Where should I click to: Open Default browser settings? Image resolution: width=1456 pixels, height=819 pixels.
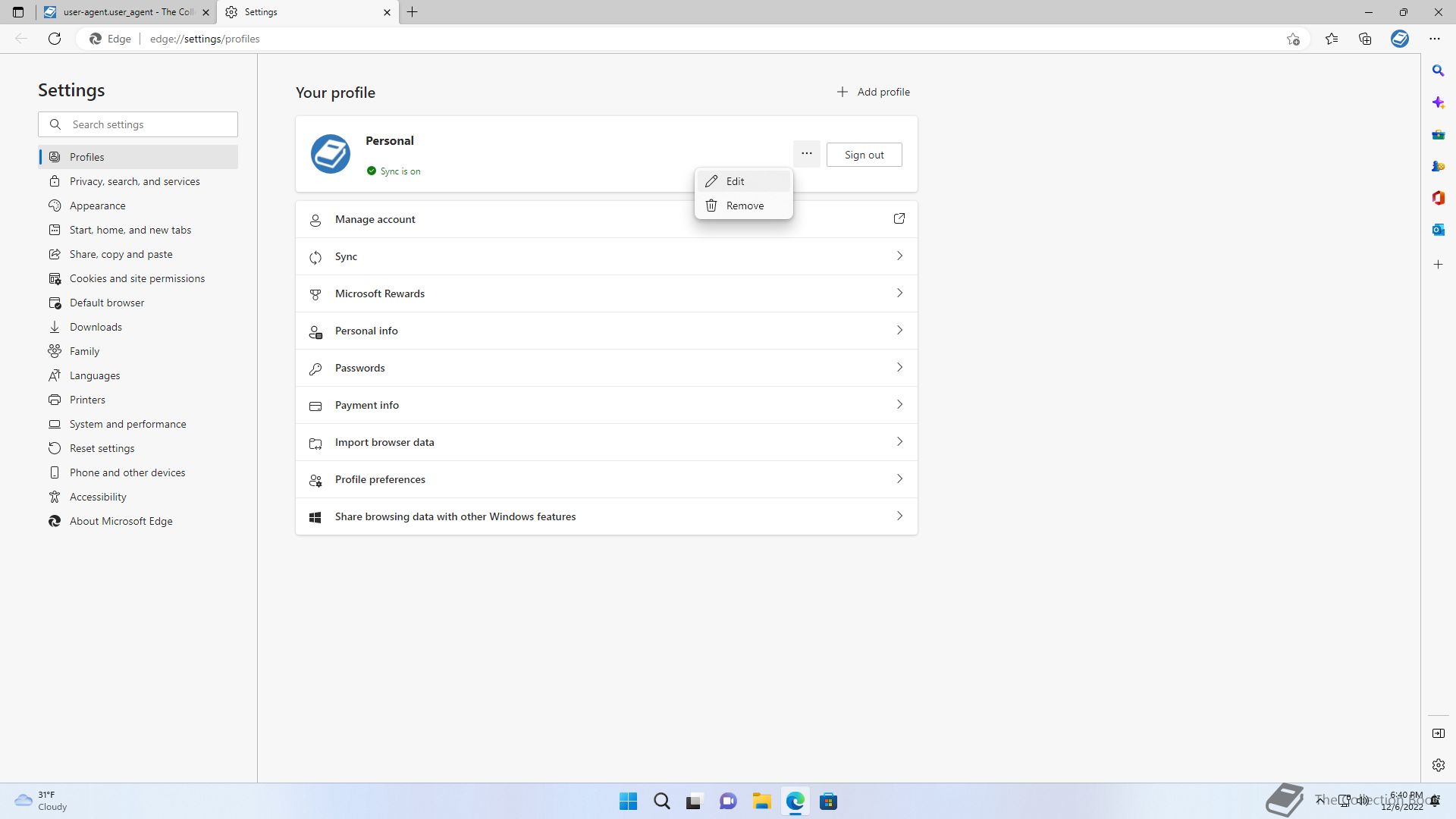(x=138, y=303)
